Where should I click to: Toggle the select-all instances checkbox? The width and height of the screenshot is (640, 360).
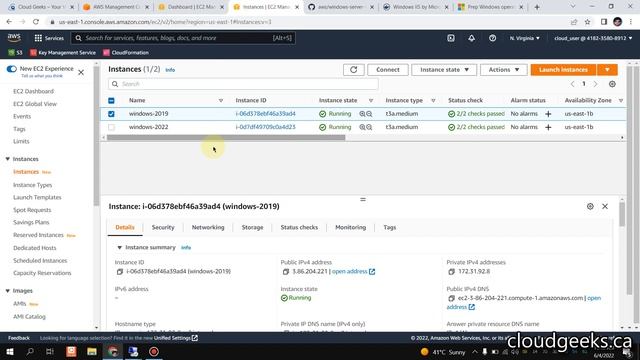(111, 100)
